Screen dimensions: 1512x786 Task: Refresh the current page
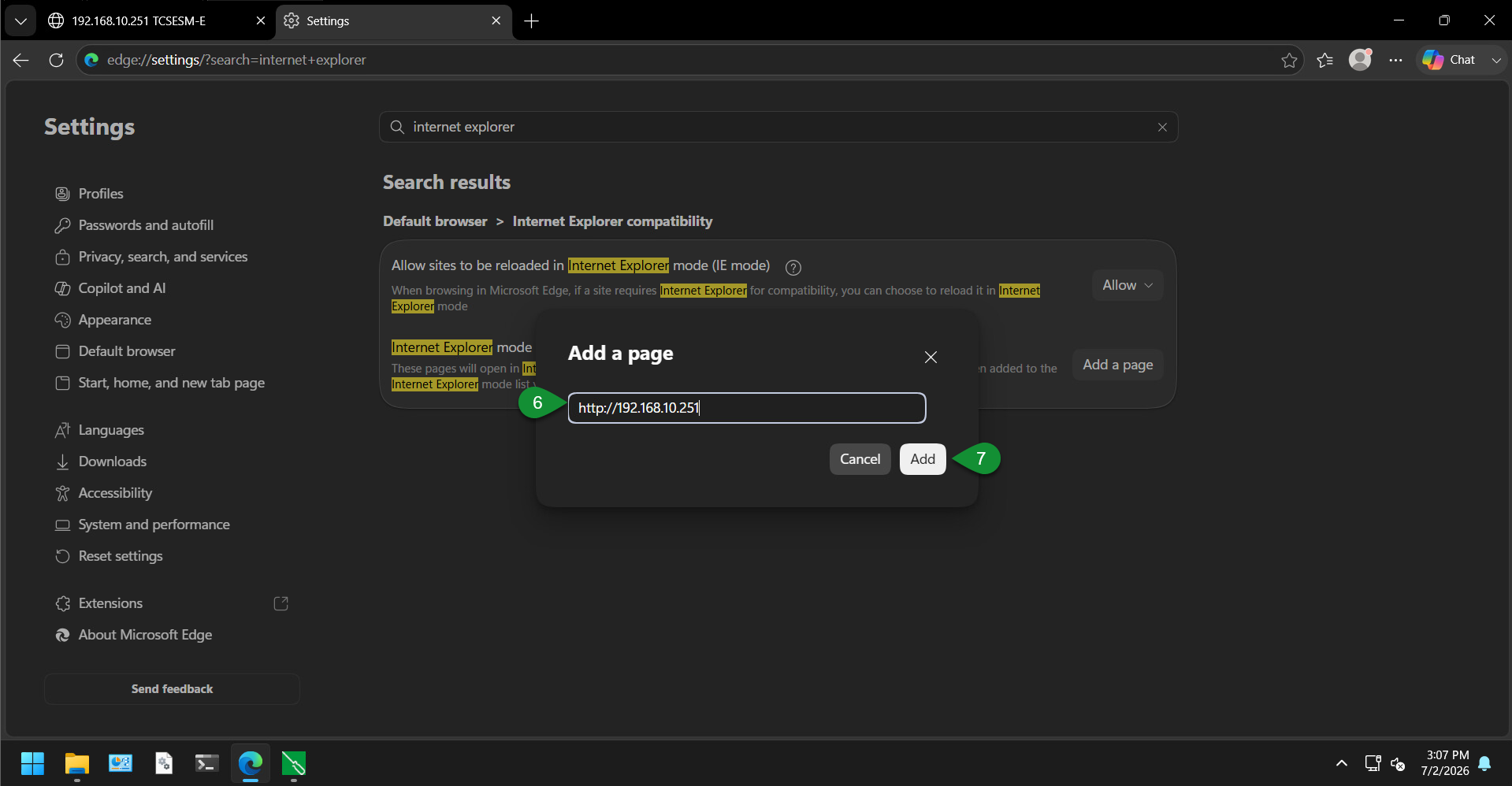point(56,60)
